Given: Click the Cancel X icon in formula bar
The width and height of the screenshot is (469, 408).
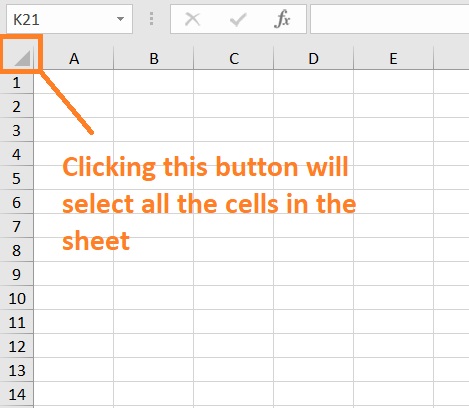Looking at the screenshot, I should click(x=192, y=19).
